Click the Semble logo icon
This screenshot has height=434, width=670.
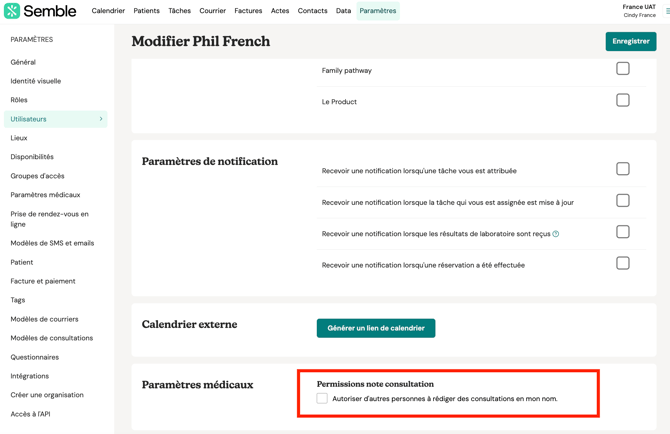[x=12, y=11]
